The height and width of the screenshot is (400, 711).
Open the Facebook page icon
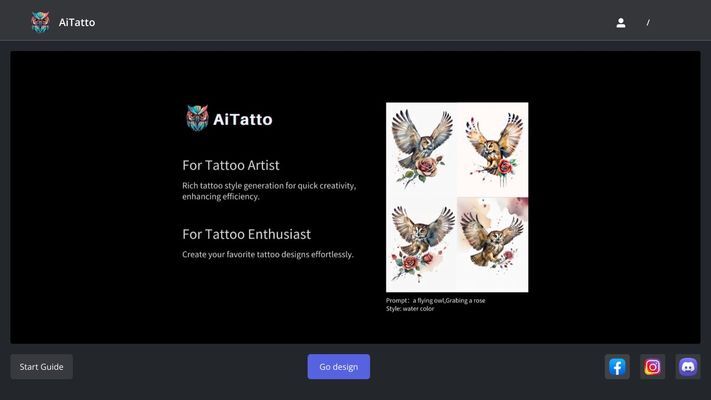[x=617, y=367]
